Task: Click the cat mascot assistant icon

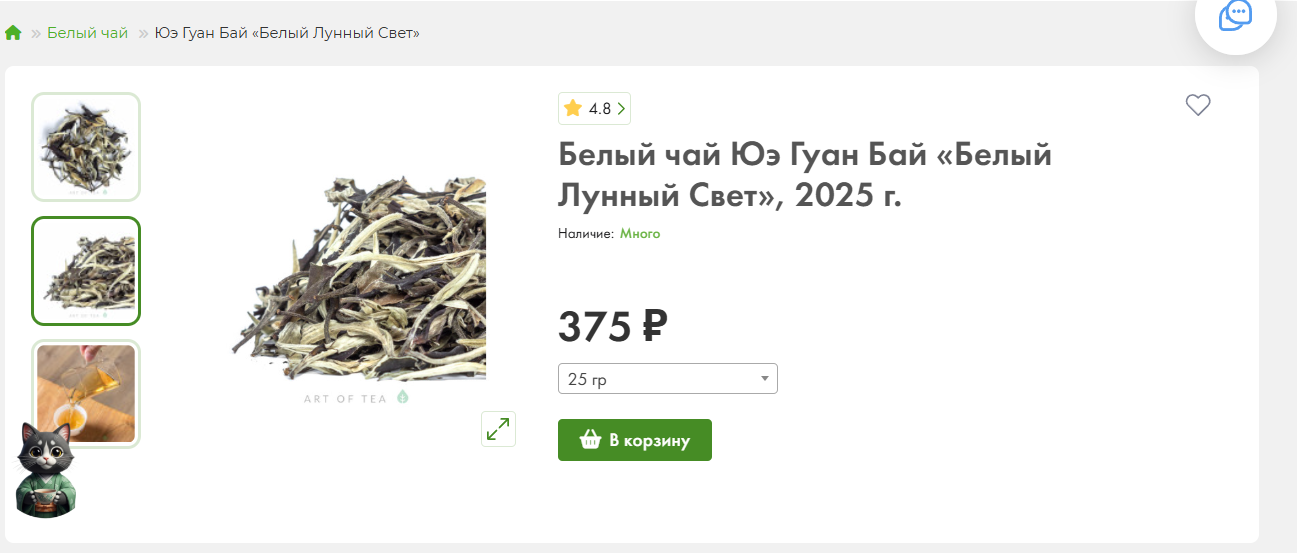Action: pos(47,470)
